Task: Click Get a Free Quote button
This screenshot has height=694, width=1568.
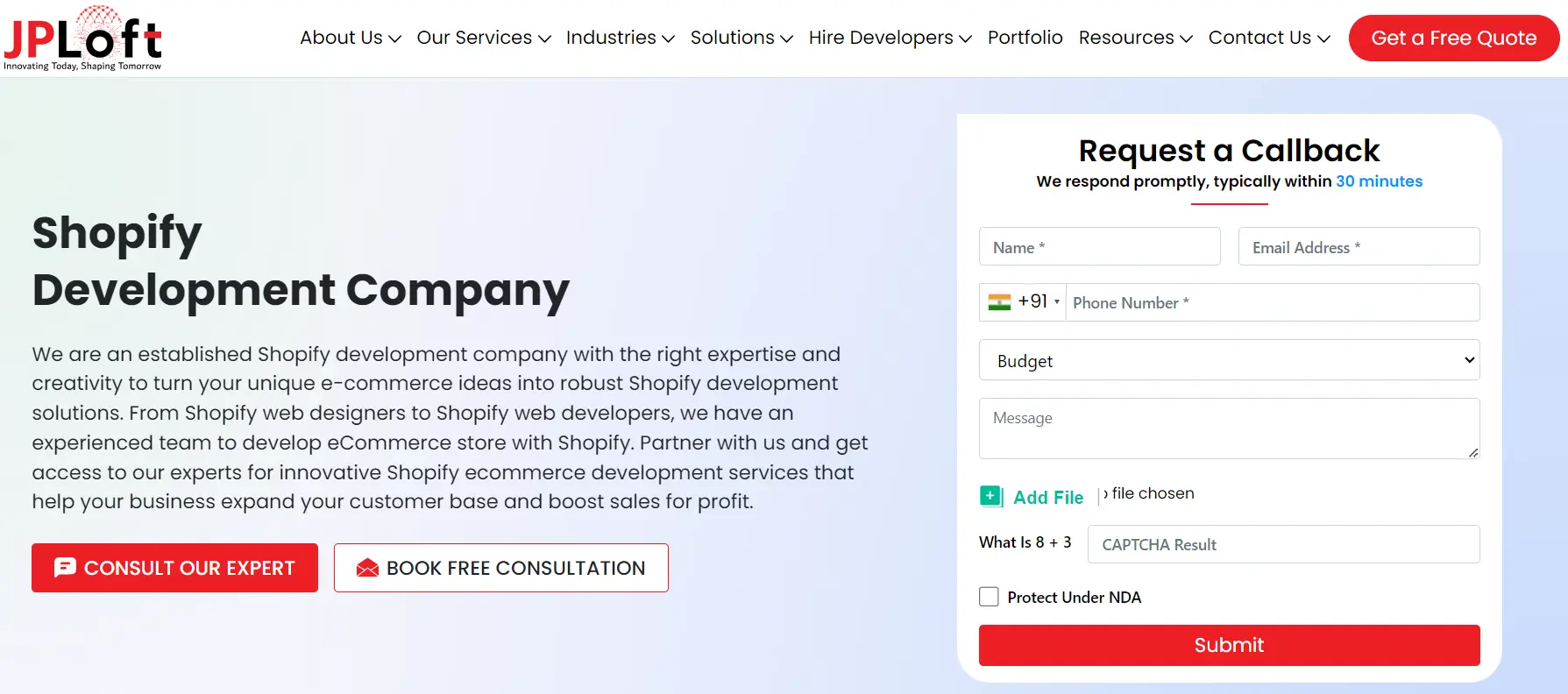Action: tap(1453, 39)
